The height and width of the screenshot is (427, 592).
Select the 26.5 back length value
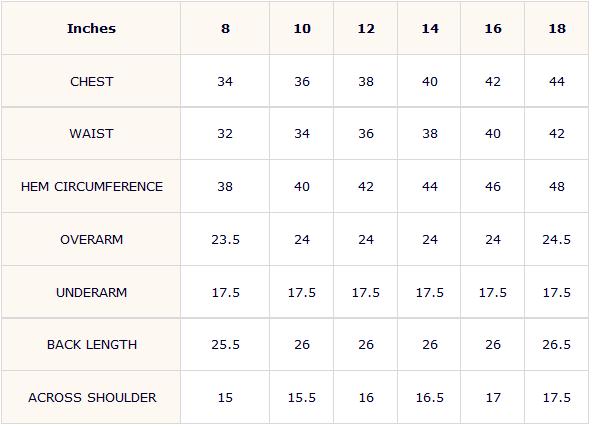pos(557,345)
